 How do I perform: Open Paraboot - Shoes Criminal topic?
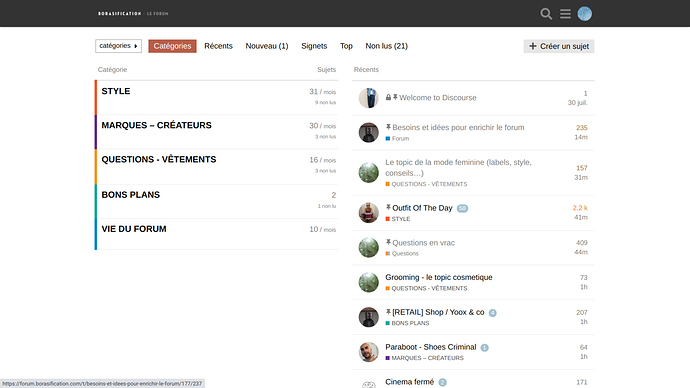click(x=431, y=347)
